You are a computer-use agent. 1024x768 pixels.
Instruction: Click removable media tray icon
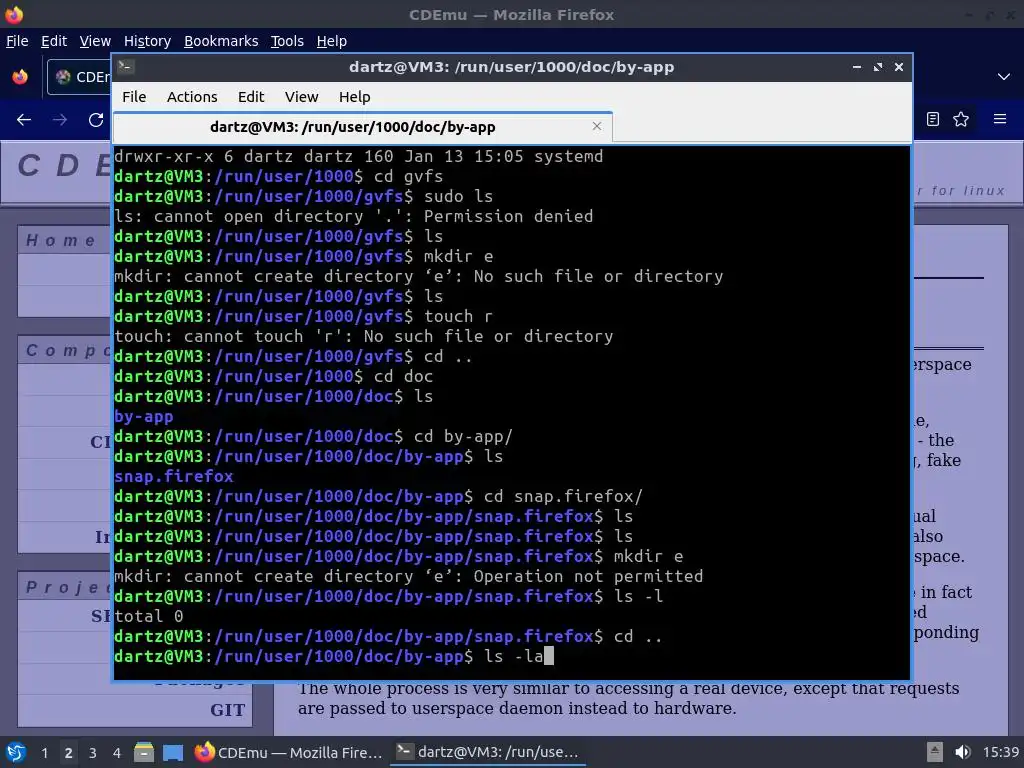(x=935, y=752)
